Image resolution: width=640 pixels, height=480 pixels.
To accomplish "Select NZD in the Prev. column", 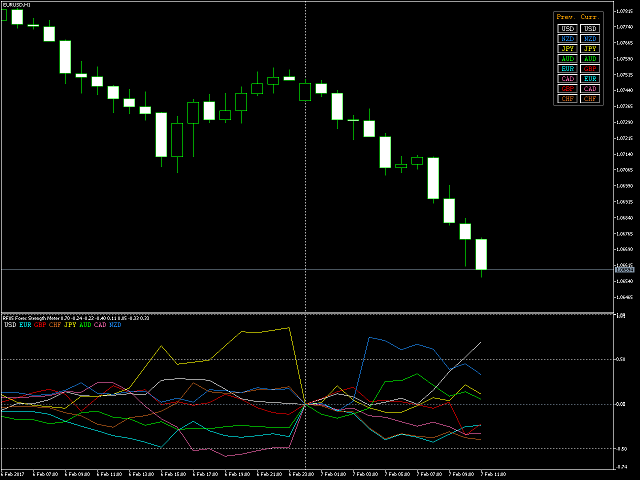I will (568, 38).
